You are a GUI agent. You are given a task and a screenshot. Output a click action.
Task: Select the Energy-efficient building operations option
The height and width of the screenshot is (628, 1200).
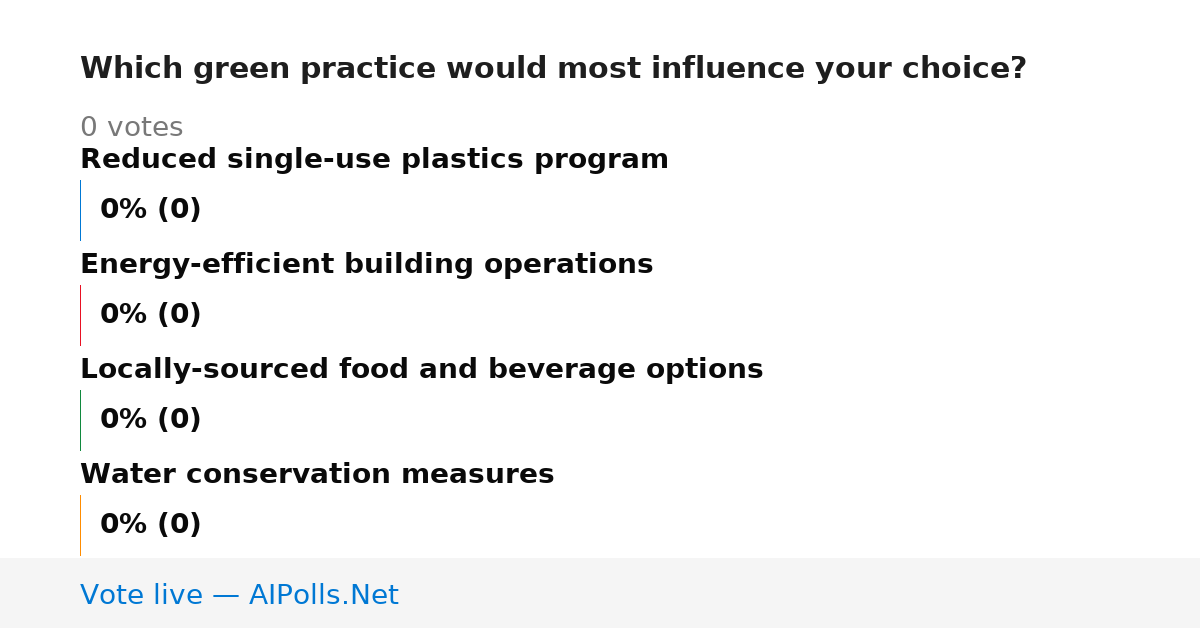(366, 264)
